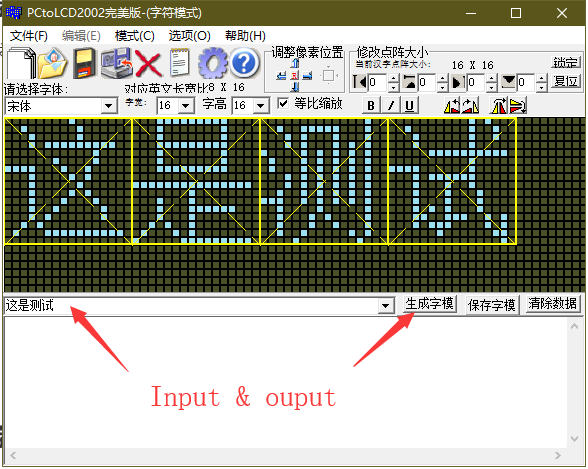The width and height of the screenshot is (588, 469).
Task: Click the 复位 reset button
Action: click(566, 81)
